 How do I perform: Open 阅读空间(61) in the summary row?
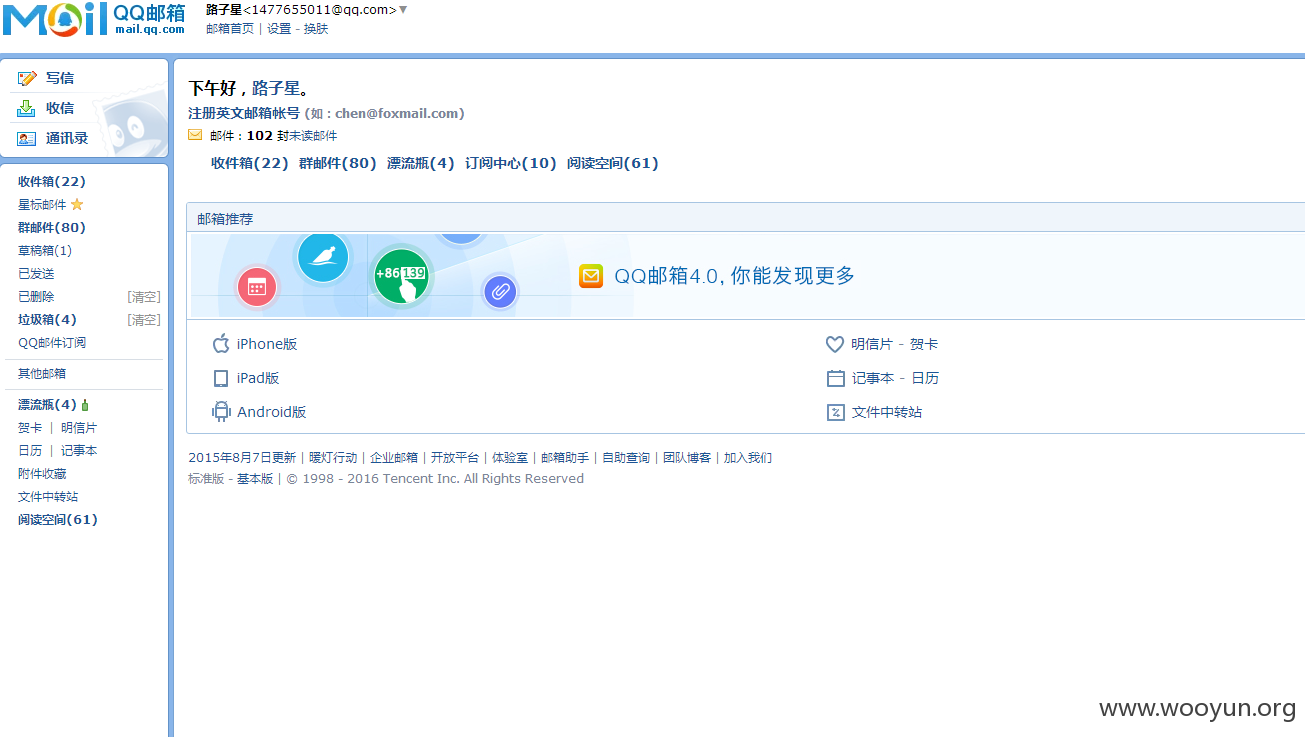click(613, 163)
